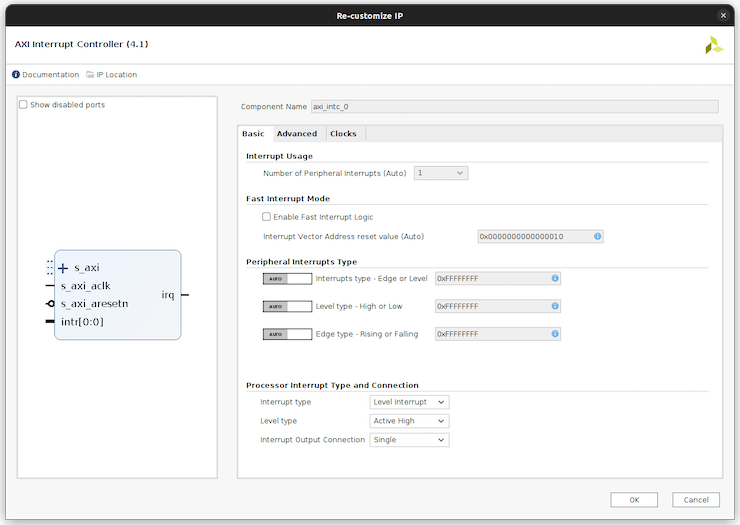Open the Interrupt type dropdown

coord(409,402)
